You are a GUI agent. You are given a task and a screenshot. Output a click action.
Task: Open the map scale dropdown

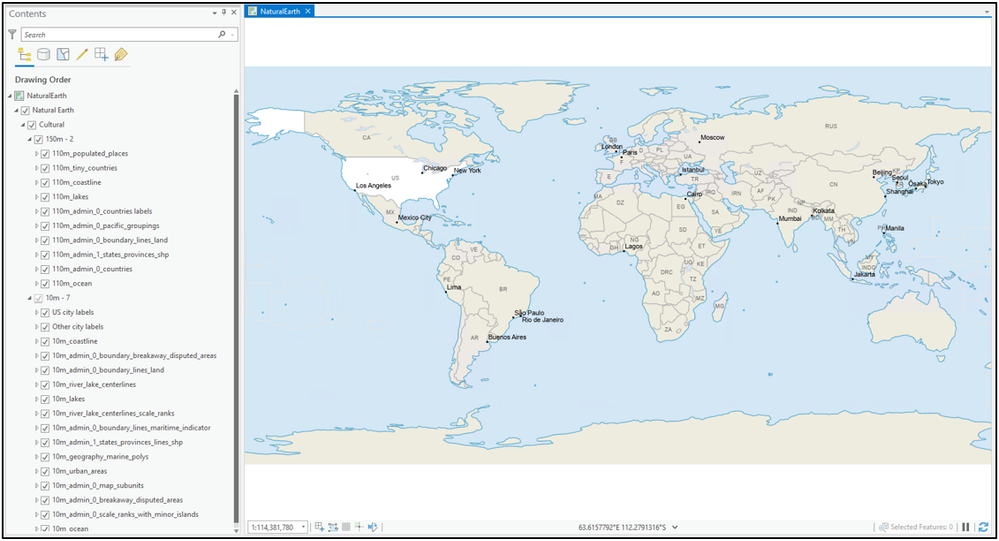pos(303,527)
